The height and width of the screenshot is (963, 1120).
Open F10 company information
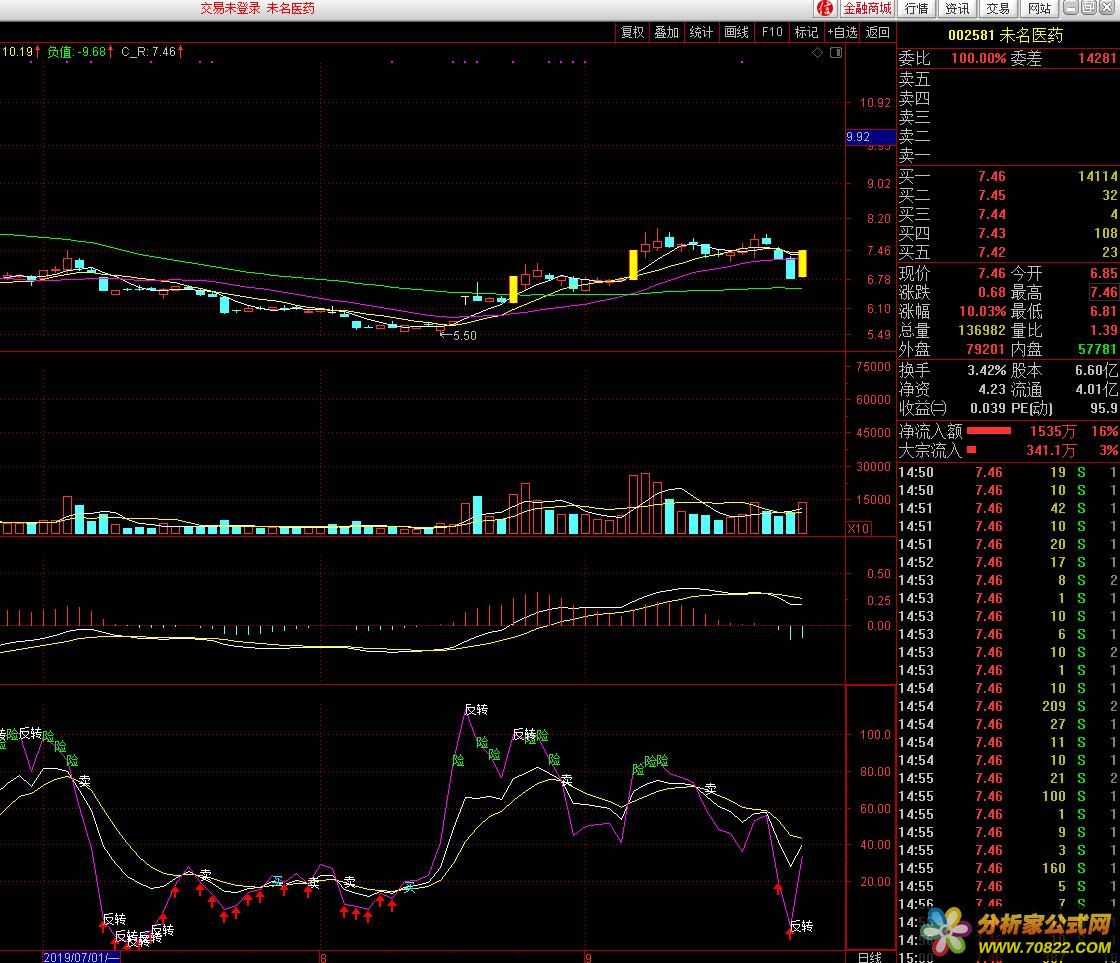click(x=772, y=32)
